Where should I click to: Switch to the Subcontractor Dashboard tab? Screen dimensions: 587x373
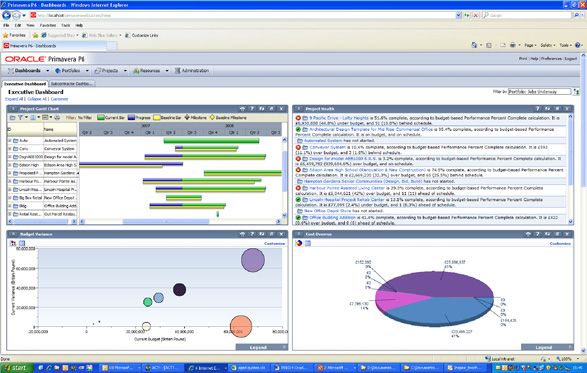(x=71, y=84)
